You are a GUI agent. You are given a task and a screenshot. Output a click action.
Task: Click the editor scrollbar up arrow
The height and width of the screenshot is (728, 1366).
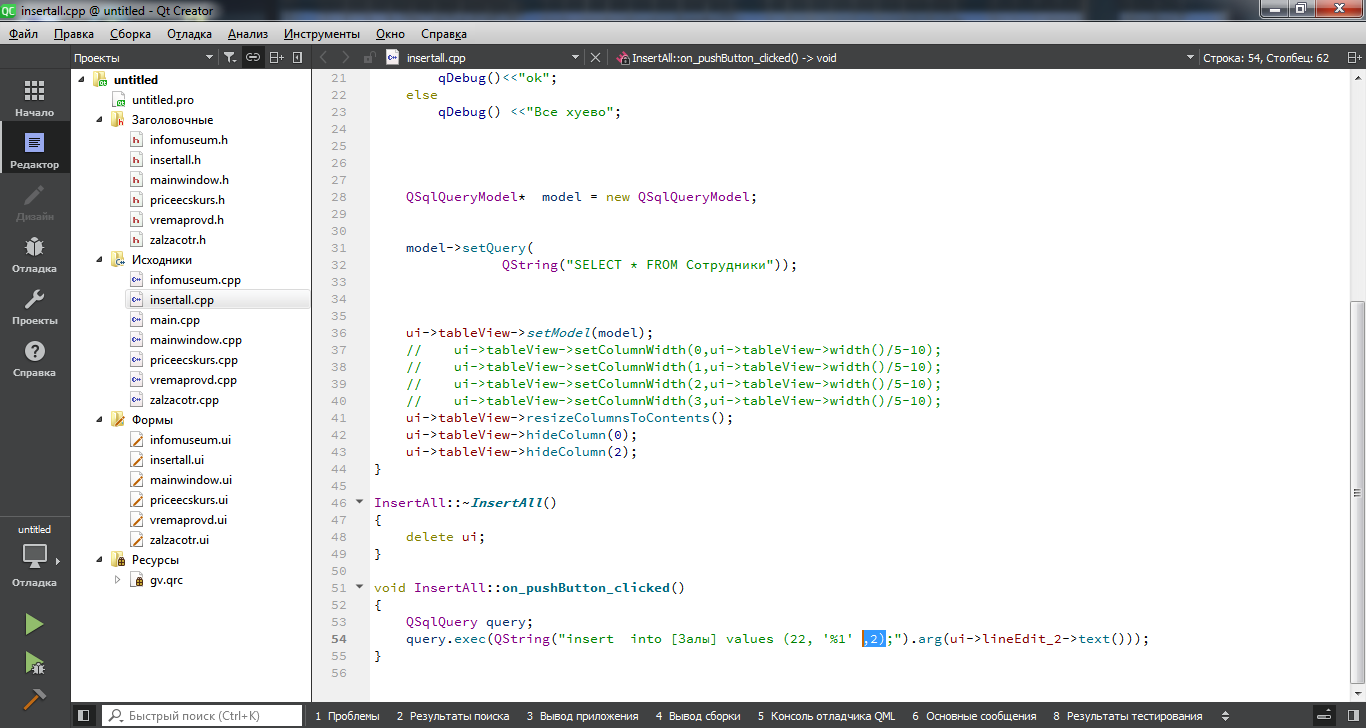(1357, 77)
